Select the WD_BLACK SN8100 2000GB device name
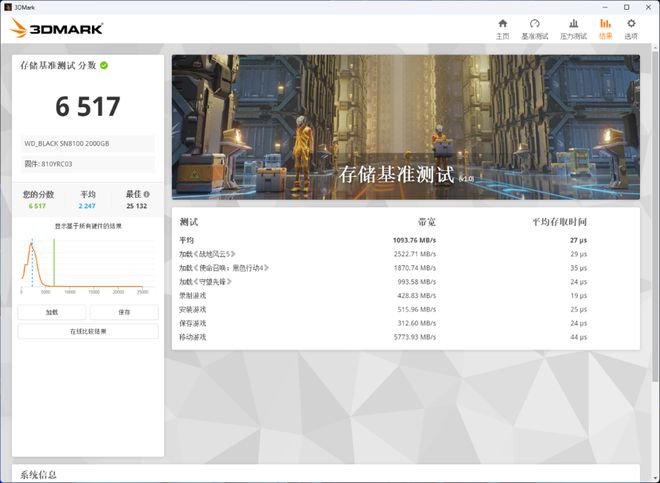This screenshot has height=483, width=660. pyautogui.click(x=67, y=144)
